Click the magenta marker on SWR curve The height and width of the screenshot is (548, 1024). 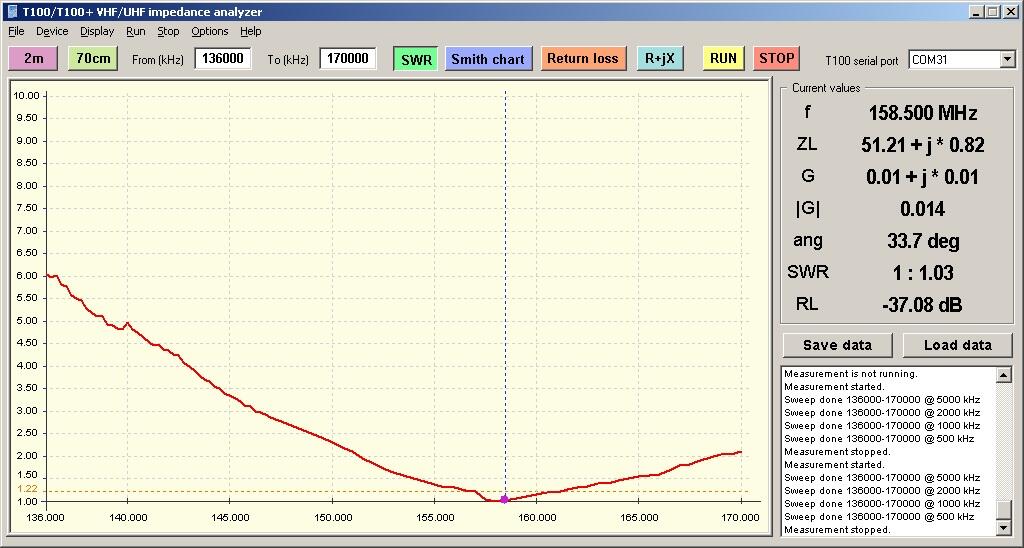[x=504, y=498]
